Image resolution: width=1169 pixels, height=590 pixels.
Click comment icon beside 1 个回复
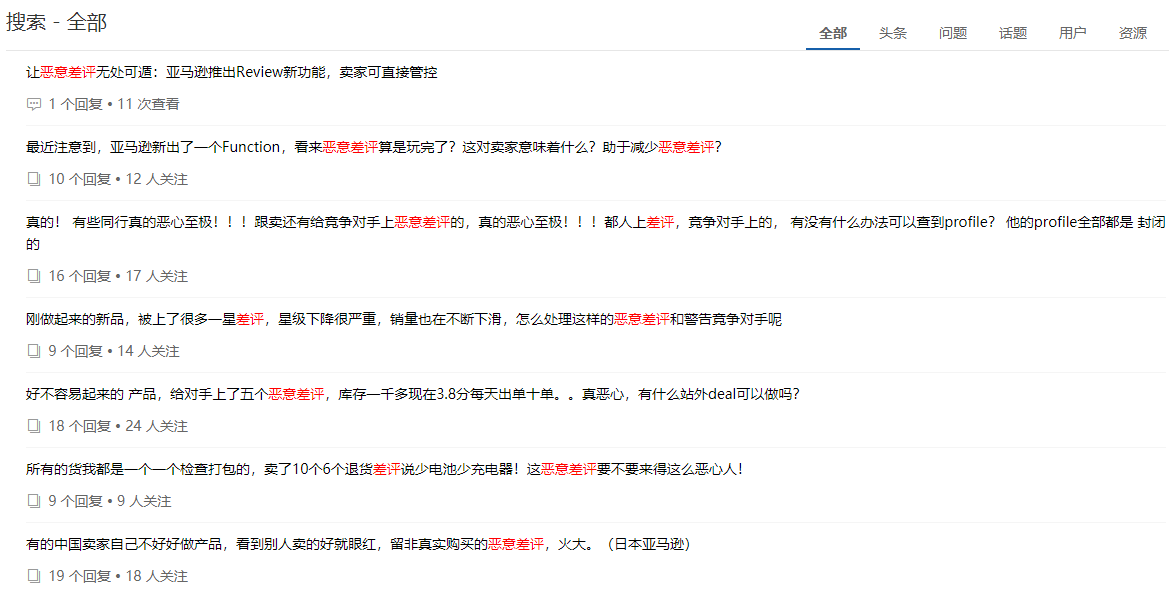click(34, 104)
